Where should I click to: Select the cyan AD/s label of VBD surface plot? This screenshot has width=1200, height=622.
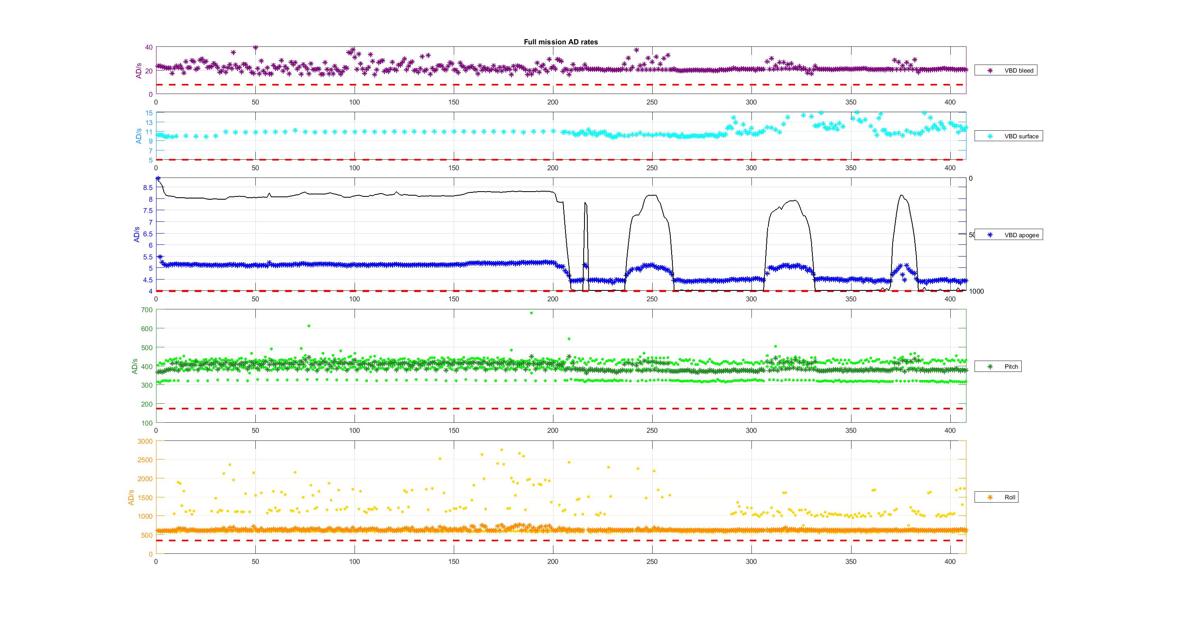coord(139,136)
